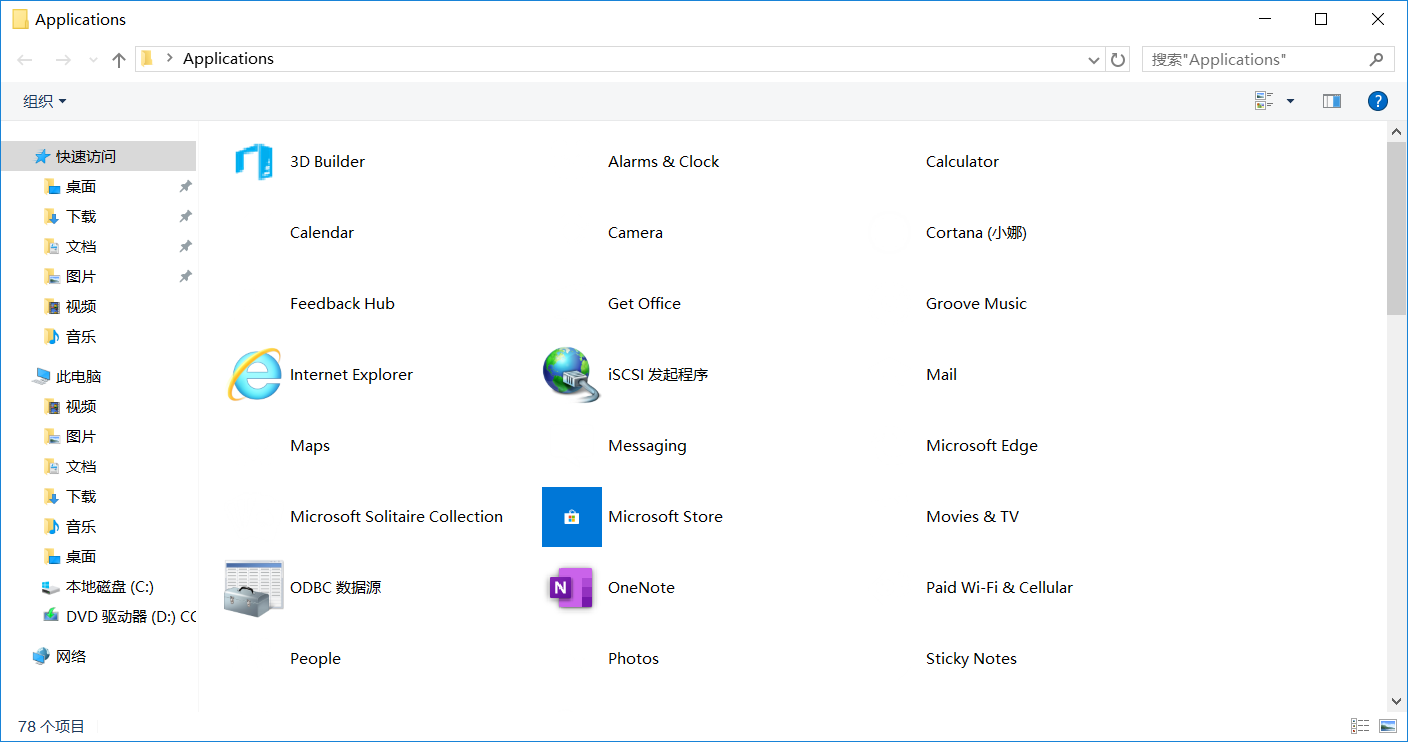Click pin icon next to 桌面
This screenshot has width=1408, height=742.
(x=185, y=187)
